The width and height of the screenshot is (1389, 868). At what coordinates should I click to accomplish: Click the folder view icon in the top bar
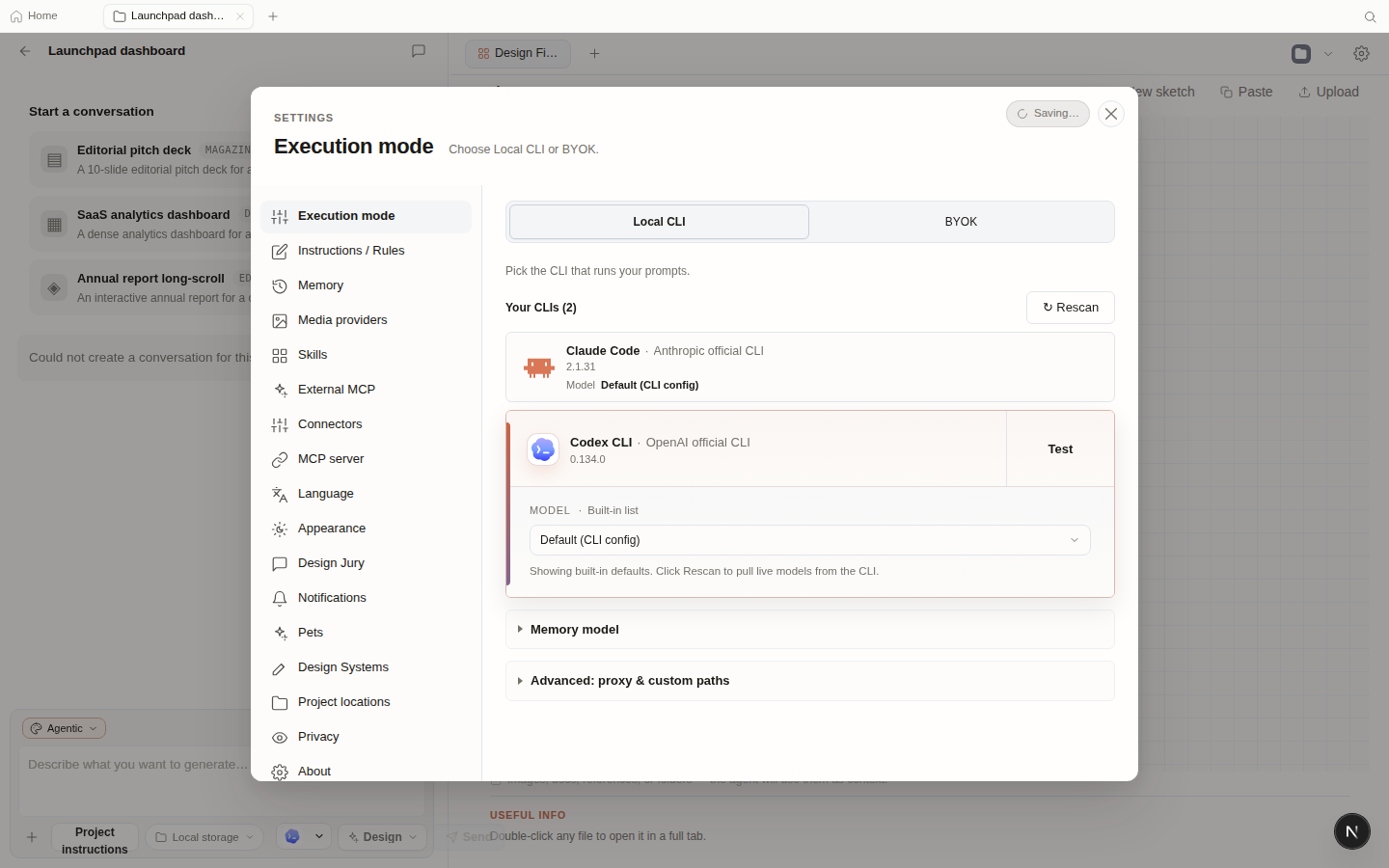pos(1301,54)
